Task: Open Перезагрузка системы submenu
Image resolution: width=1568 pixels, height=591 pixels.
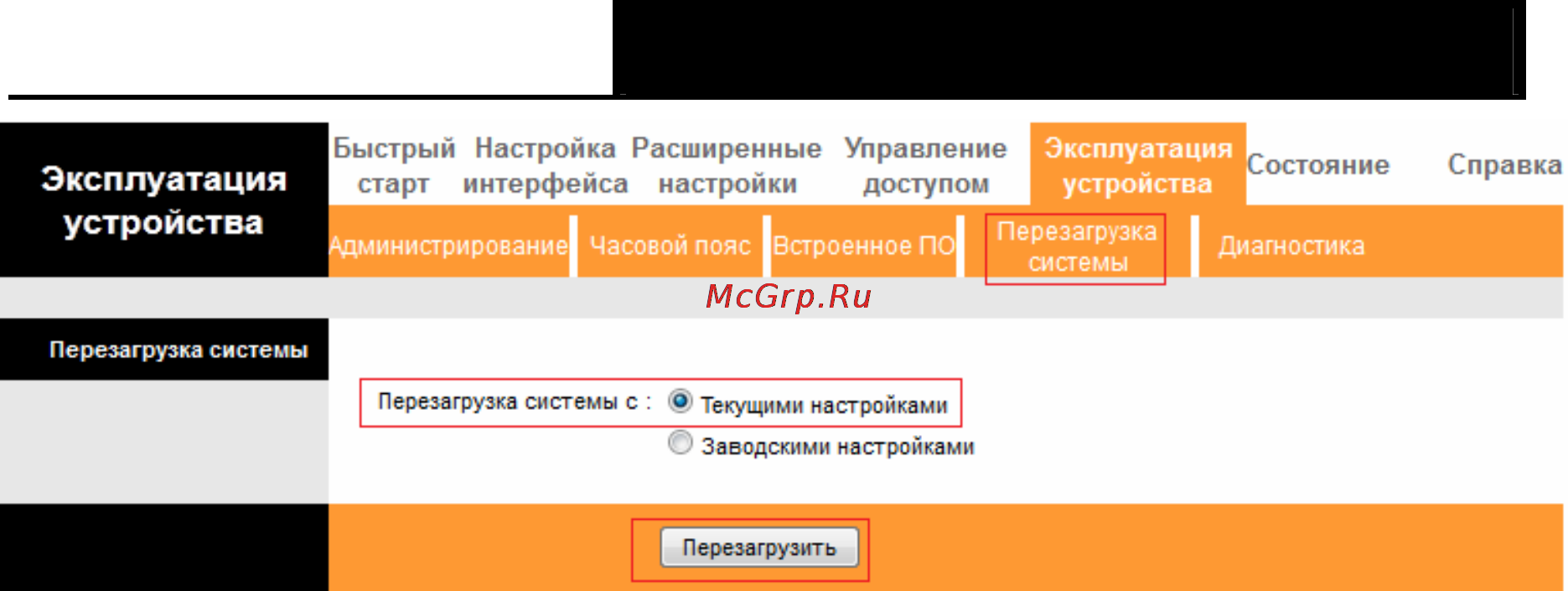Action: pos(1076,246)
